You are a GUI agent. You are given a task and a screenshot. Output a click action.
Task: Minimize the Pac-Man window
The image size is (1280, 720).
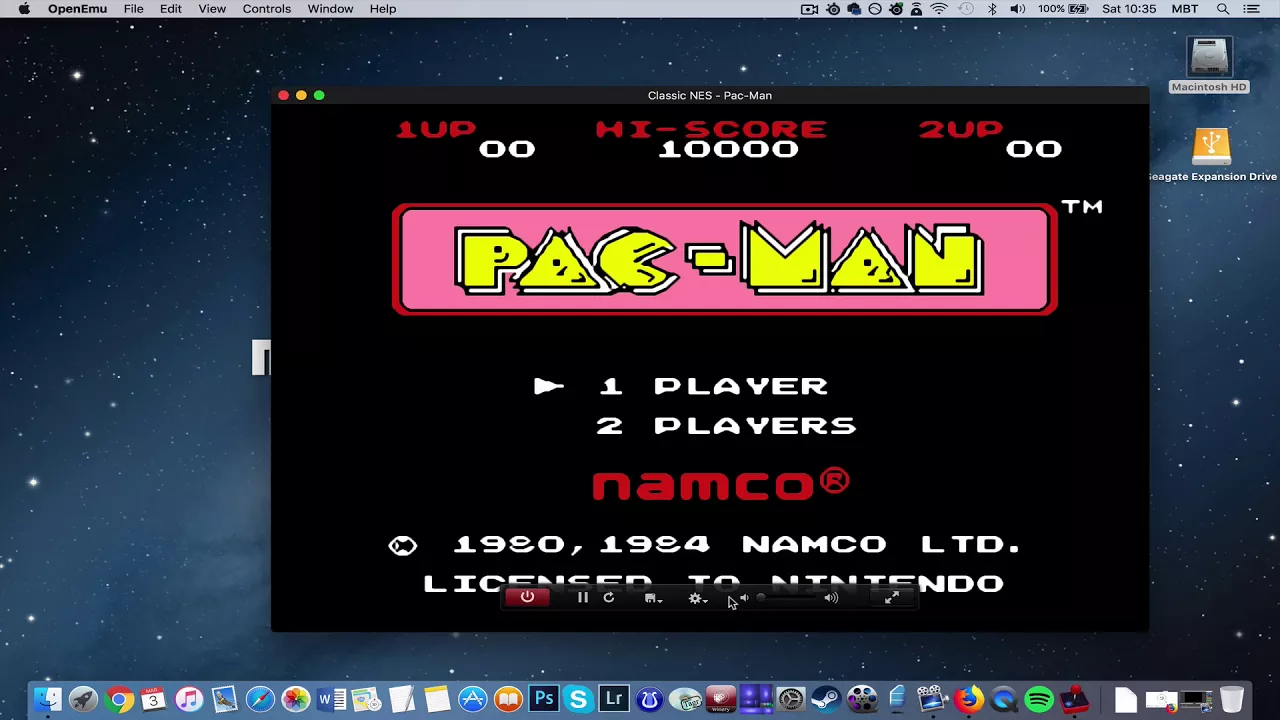point(301,95)
